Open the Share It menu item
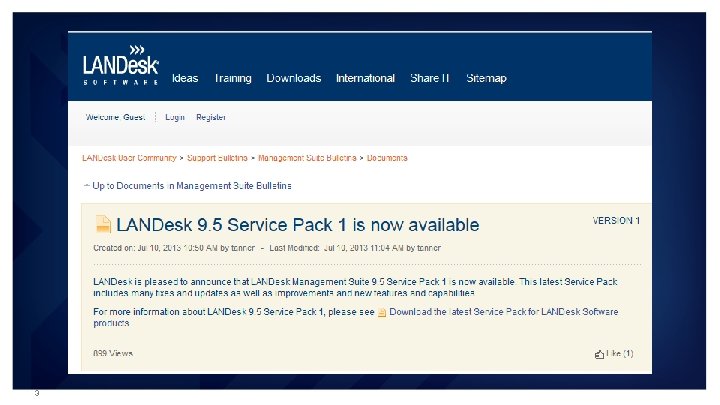Screen dimensions: 720x405 tap(430, 78)
